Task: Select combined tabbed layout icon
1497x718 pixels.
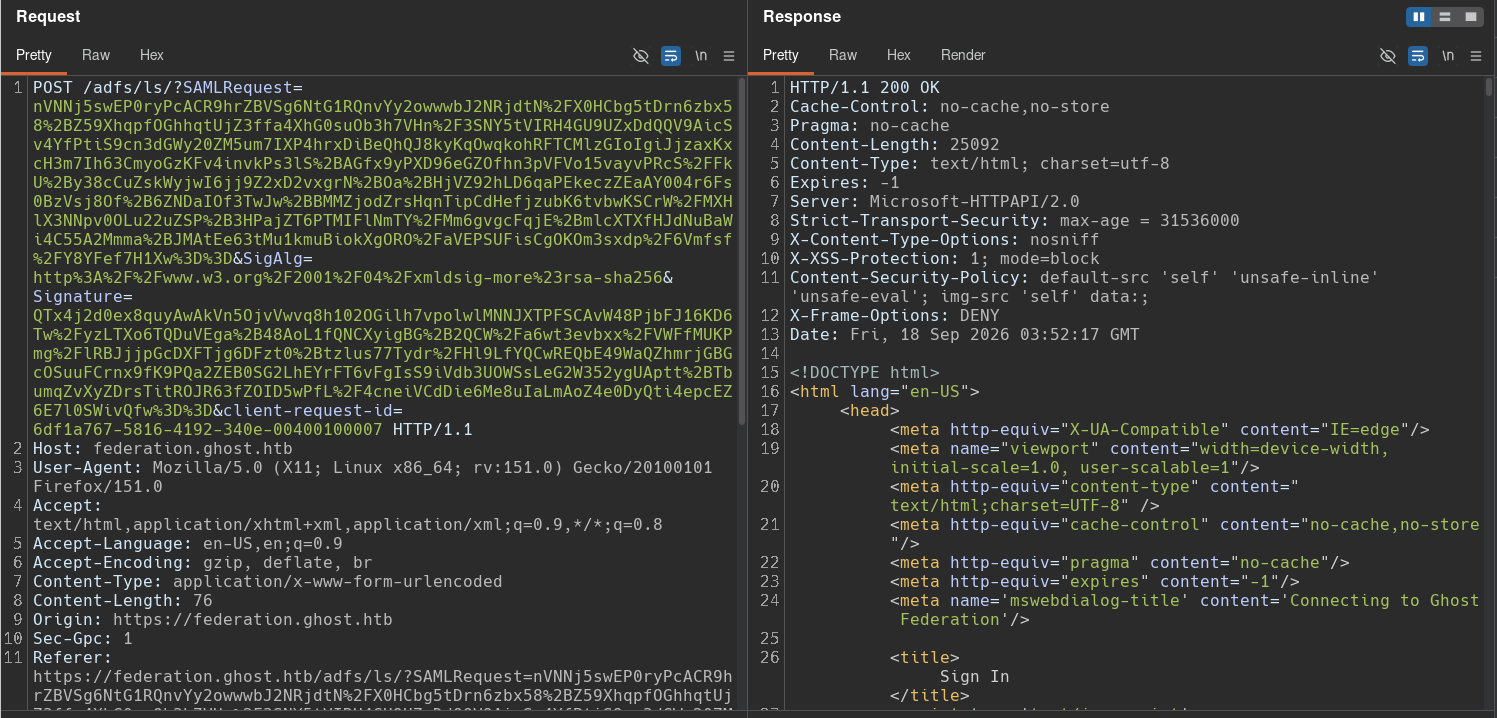Action: 1471,17
